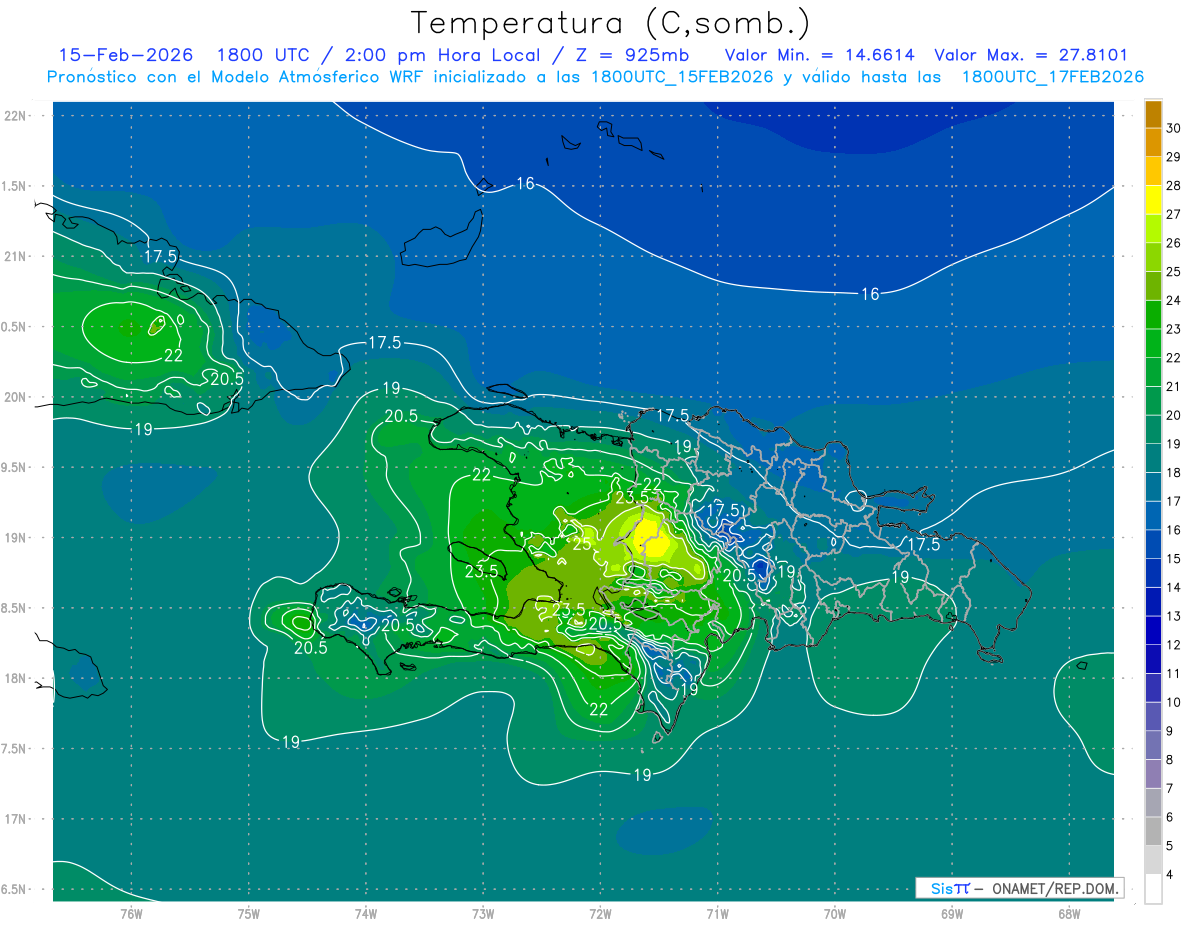The width and height of the screenshot is (1200, 927).
Task: Click the Valor Min. = 14.6614 text
Action: tap(819, 55)
